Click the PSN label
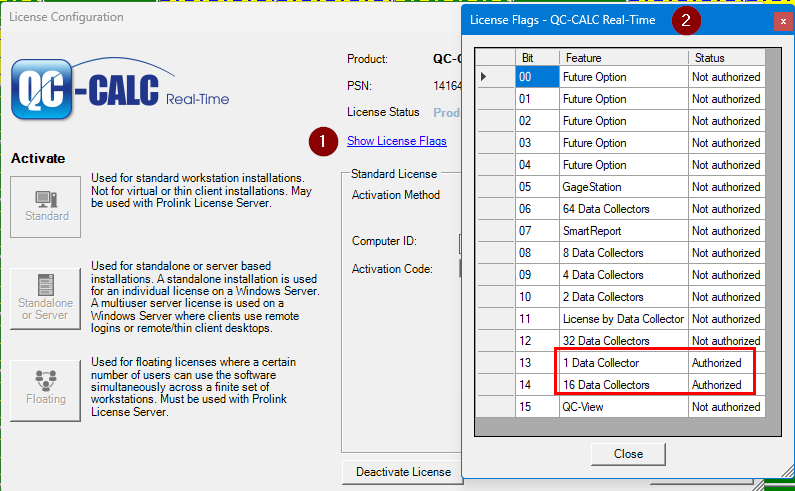795x491 pixels. point(359,86)
